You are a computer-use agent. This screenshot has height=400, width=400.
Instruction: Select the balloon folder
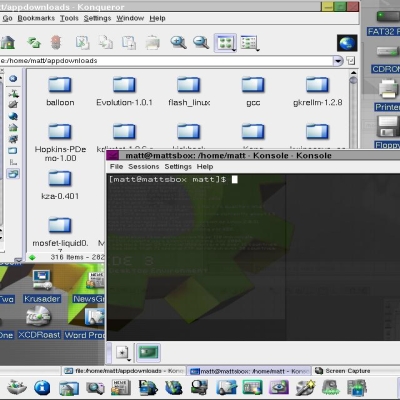(60, 92)
